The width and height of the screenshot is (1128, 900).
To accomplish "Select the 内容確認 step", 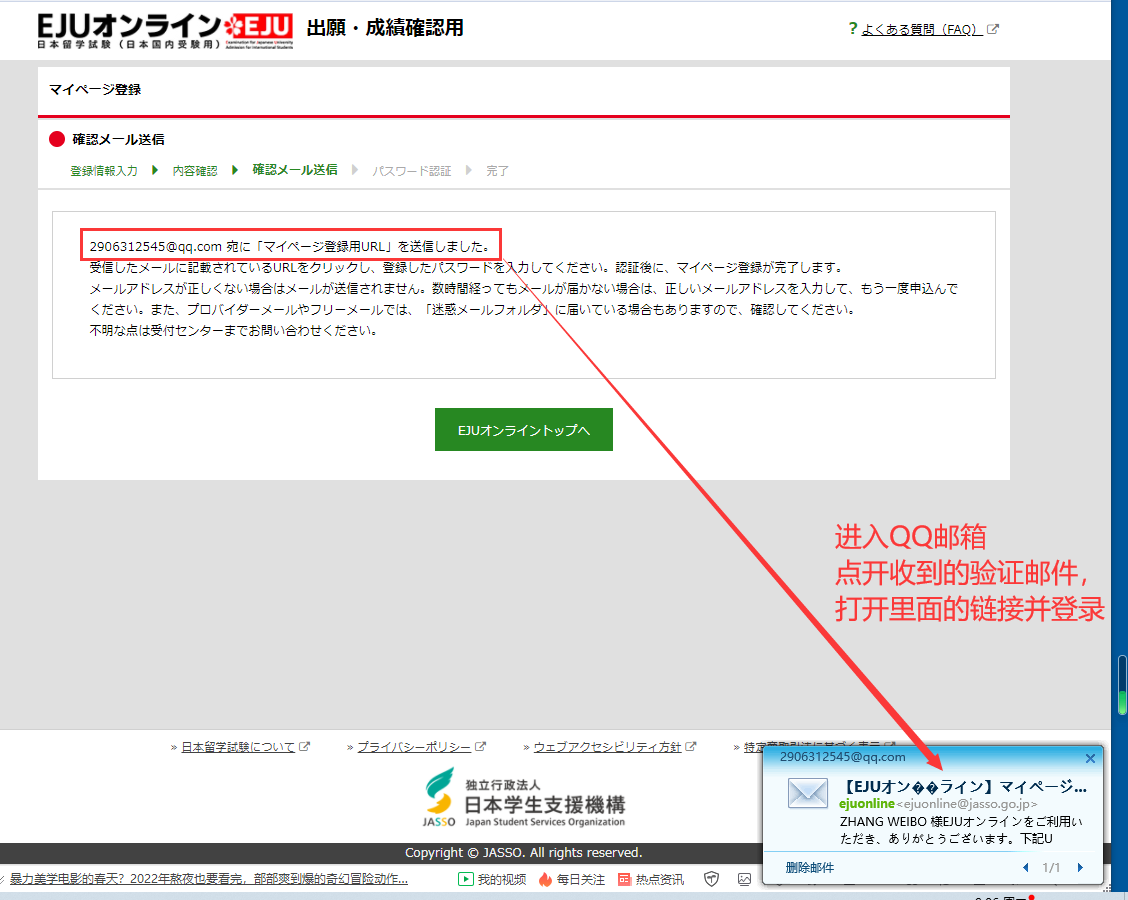I will tap(195, 171).
